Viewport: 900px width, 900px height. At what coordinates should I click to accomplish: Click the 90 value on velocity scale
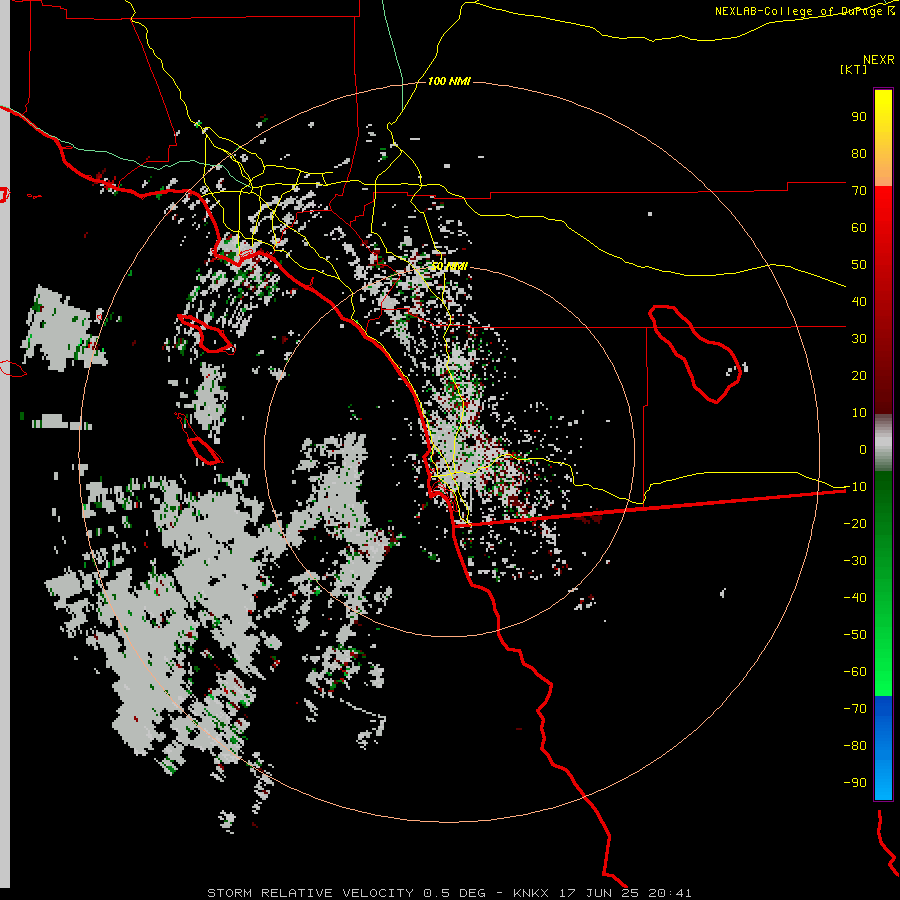(x=859, y=117)
